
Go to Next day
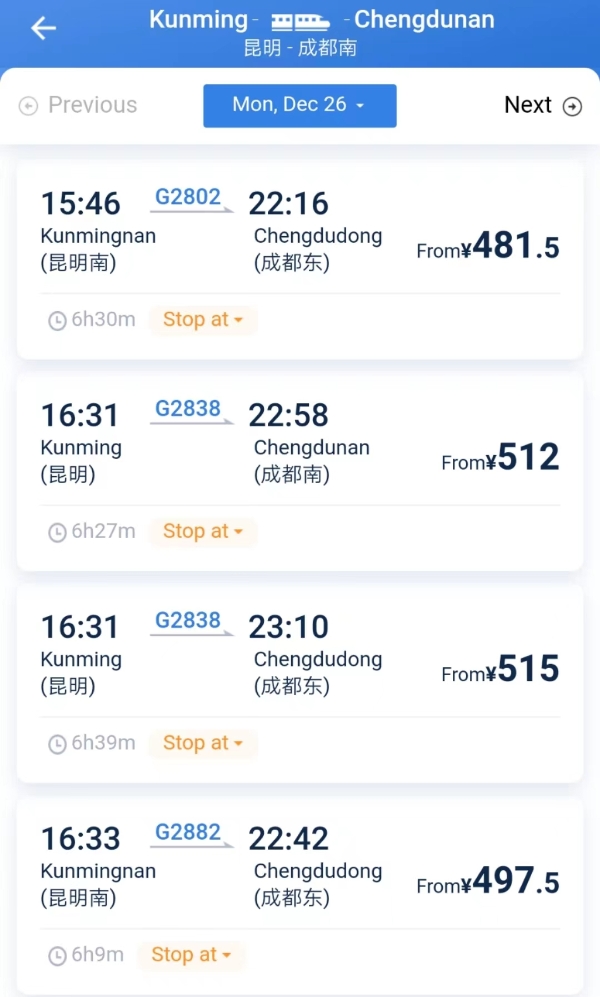pos(542,105)
